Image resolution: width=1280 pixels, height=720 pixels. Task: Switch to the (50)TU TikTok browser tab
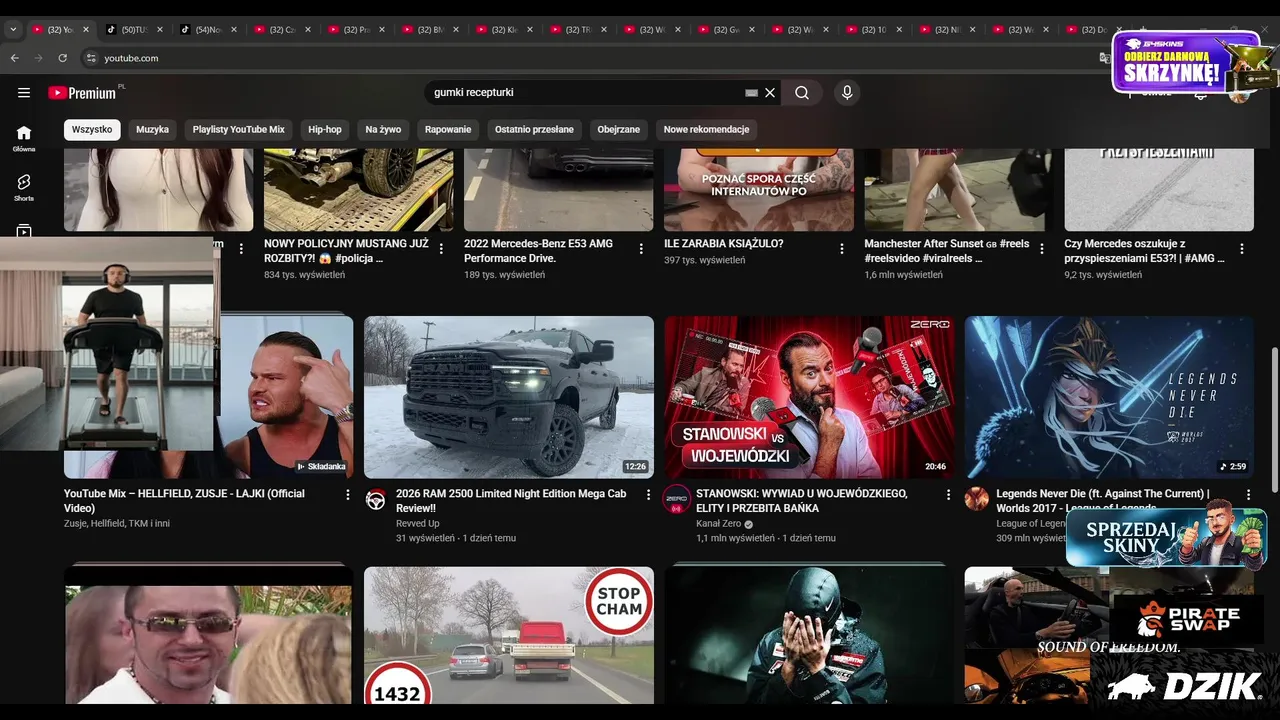coord(134,30)
